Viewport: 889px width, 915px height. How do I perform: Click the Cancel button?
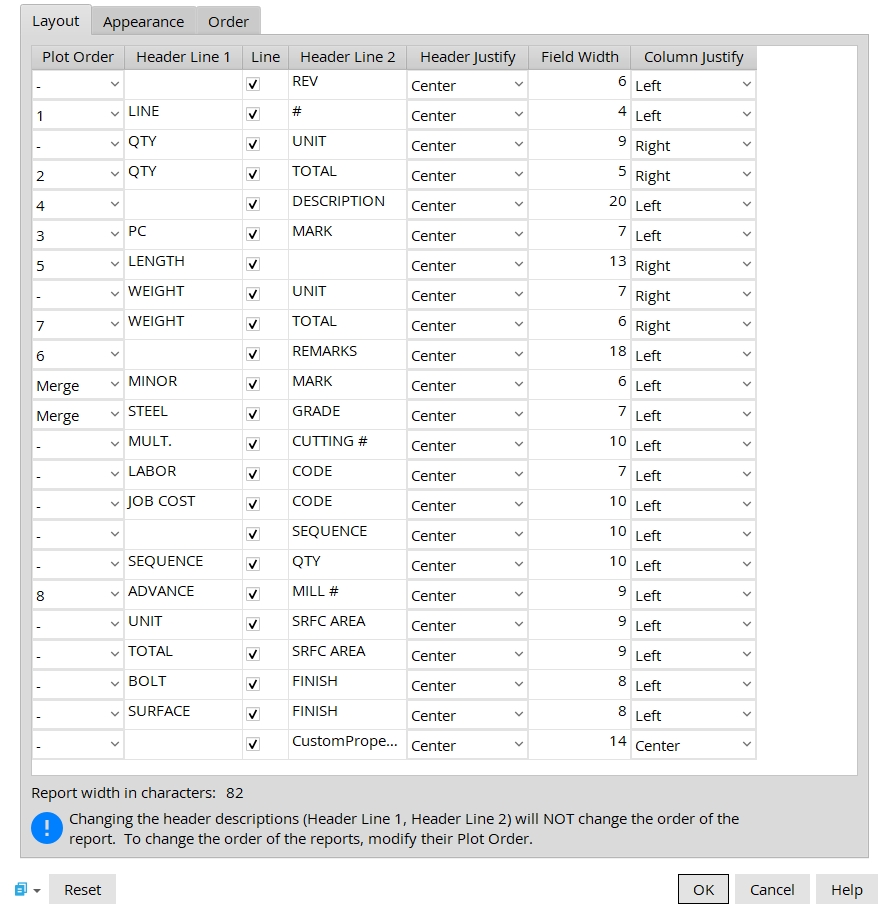pos(772,890)
